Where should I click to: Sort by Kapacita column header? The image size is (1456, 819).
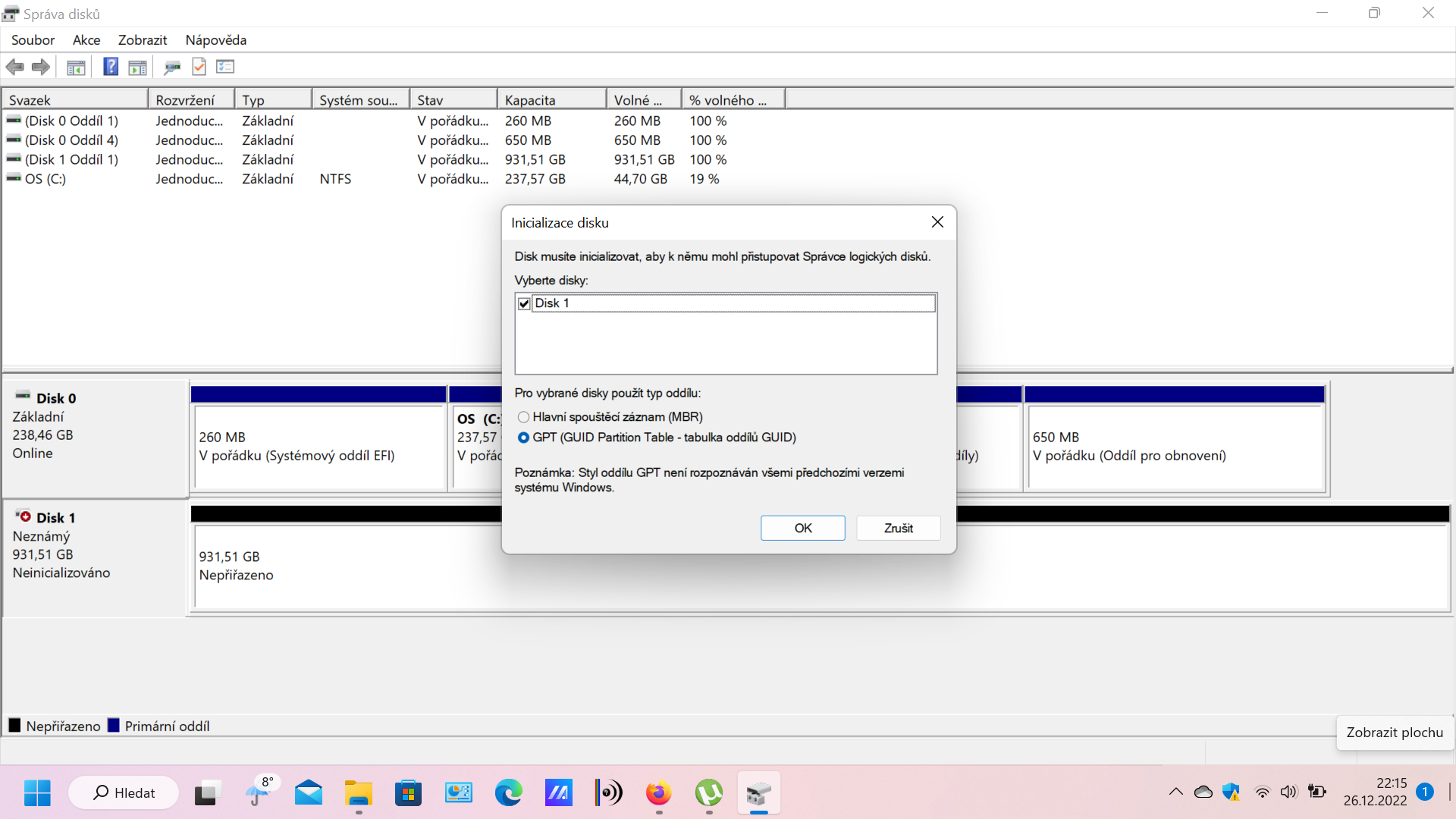[x=551, y=100]
